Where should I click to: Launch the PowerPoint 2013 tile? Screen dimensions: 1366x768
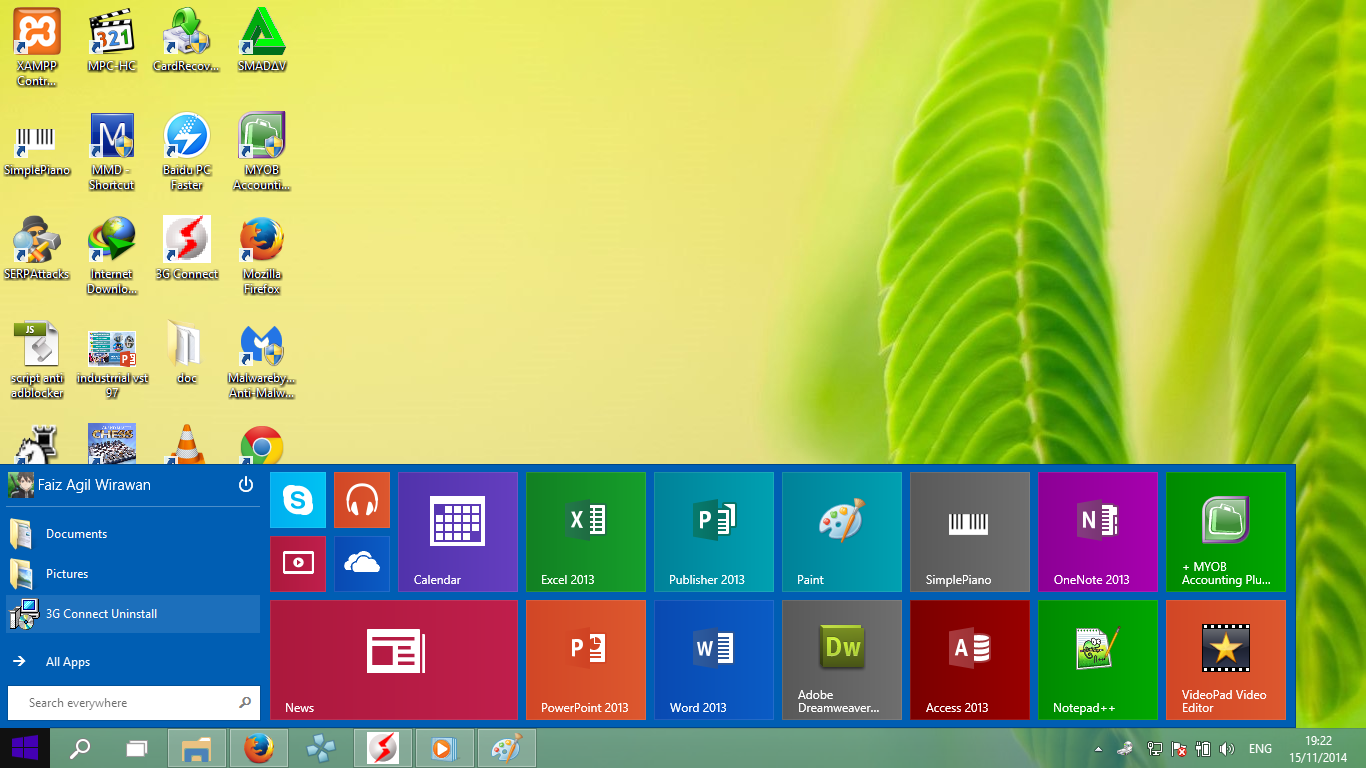click(x=586, y=660)
